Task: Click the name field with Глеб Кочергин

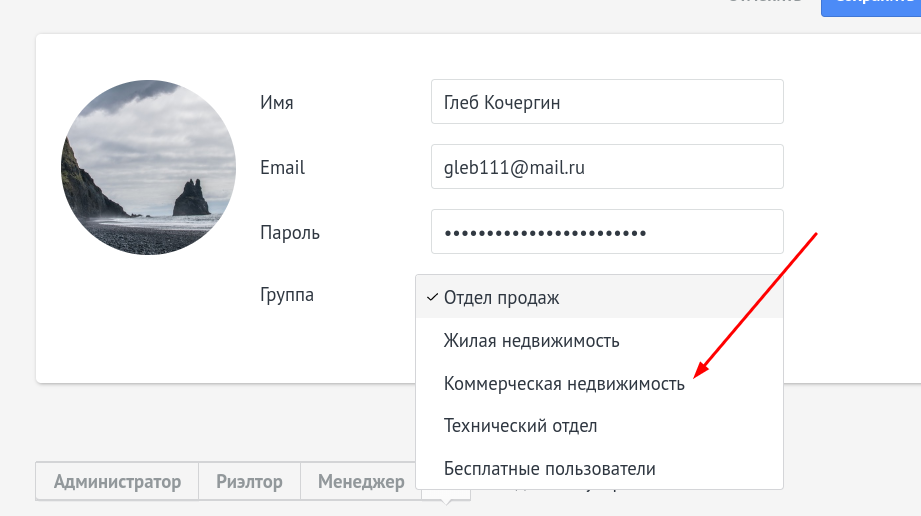Action: (607, 102)
